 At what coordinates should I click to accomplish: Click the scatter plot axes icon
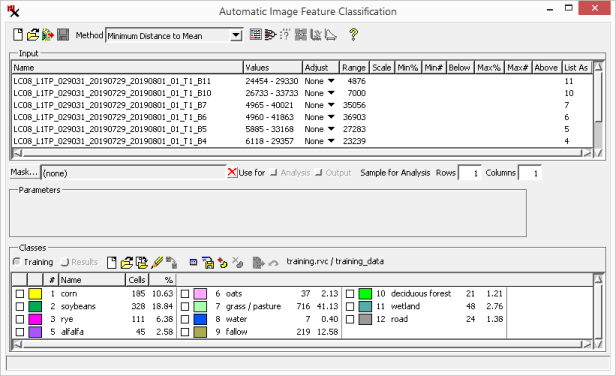point(315,35)
